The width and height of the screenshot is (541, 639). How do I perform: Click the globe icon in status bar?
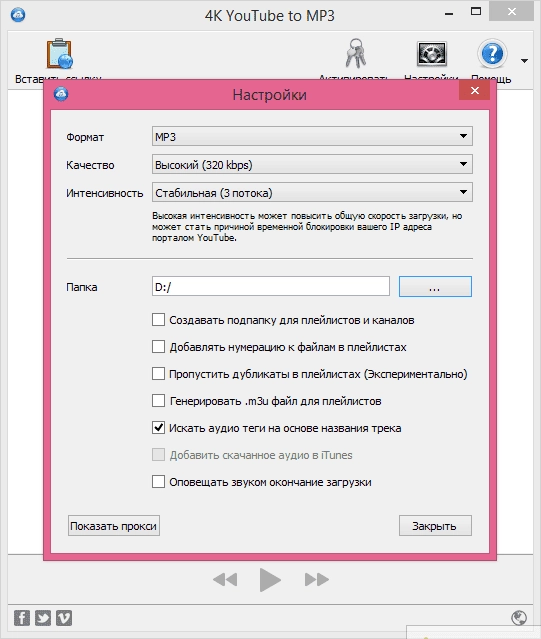(x=519, y=618)
